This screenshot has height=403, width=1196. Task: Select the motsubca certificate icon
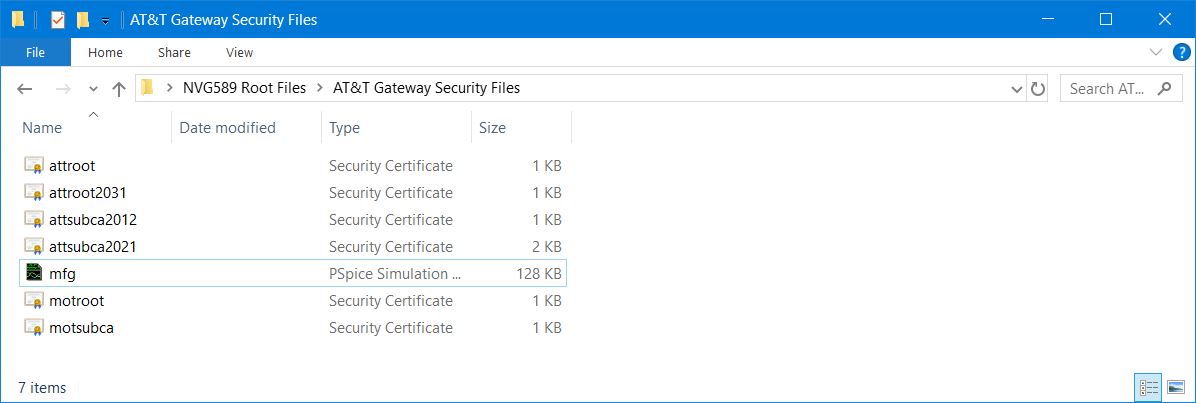[34, 327]
